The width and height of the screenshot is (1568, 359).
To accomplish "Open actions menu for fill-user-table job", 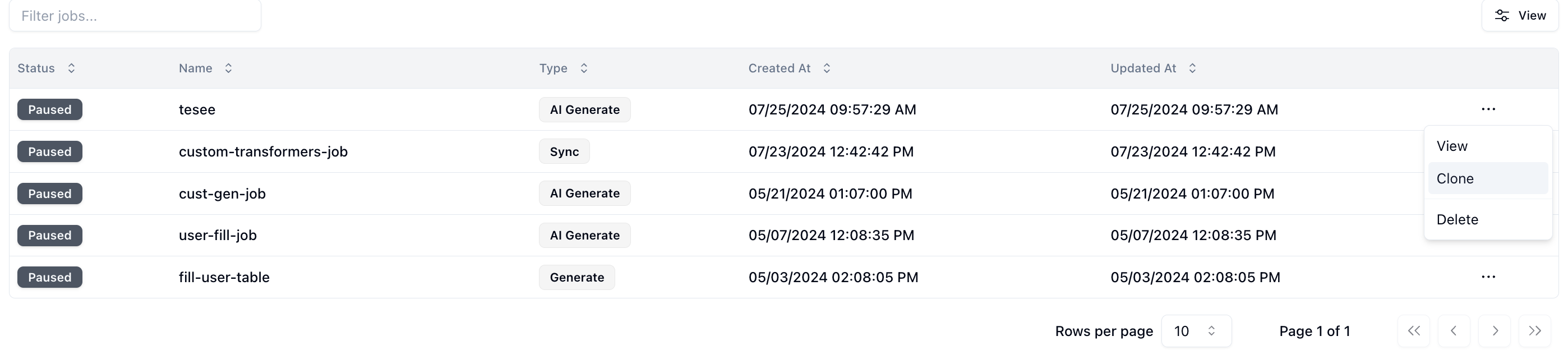I will (x=1488, y=277).
